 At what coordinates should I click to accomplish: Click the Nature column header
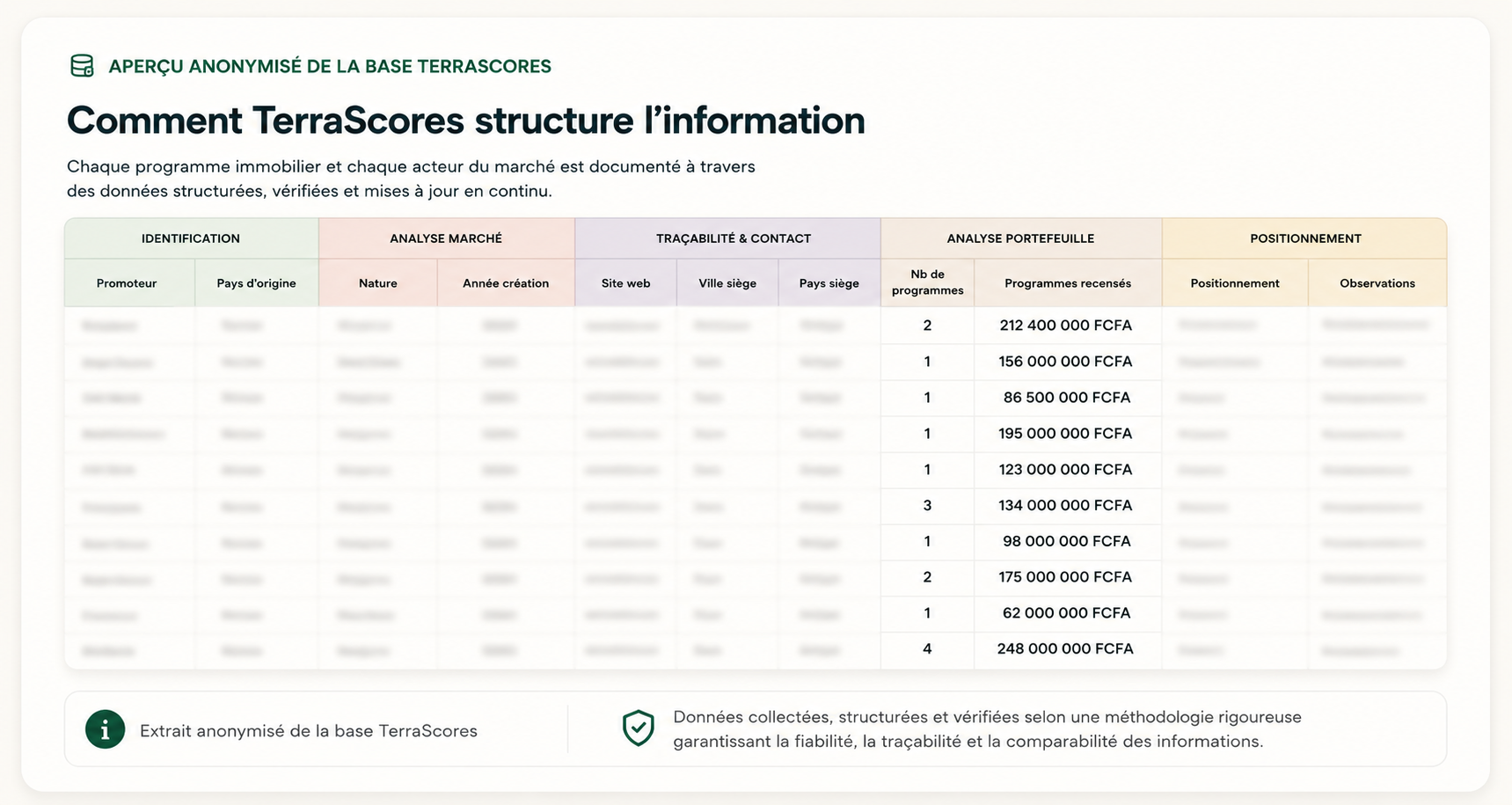(377, 283)
